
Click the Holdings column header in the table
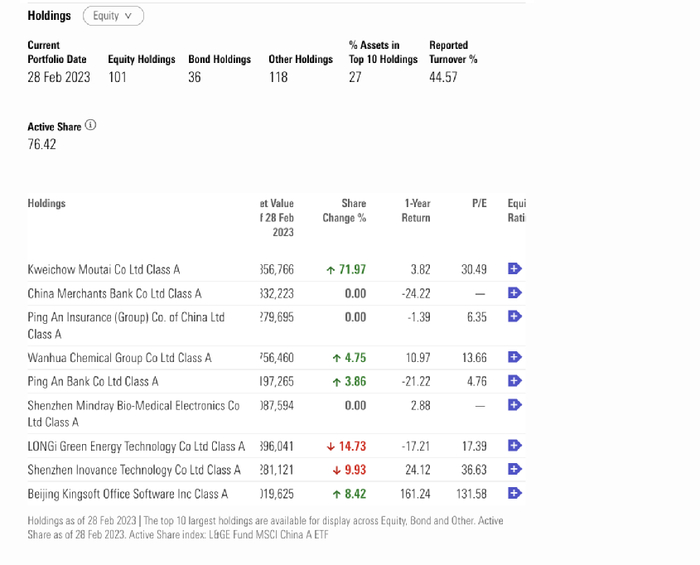coord(46,204)
